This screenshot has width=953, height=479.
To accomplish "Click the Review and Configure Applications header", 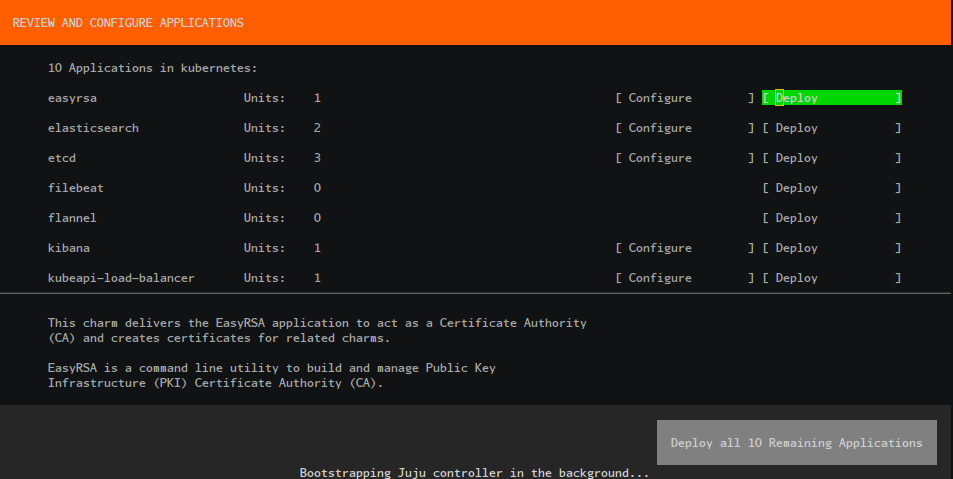I will click(128, 22).
